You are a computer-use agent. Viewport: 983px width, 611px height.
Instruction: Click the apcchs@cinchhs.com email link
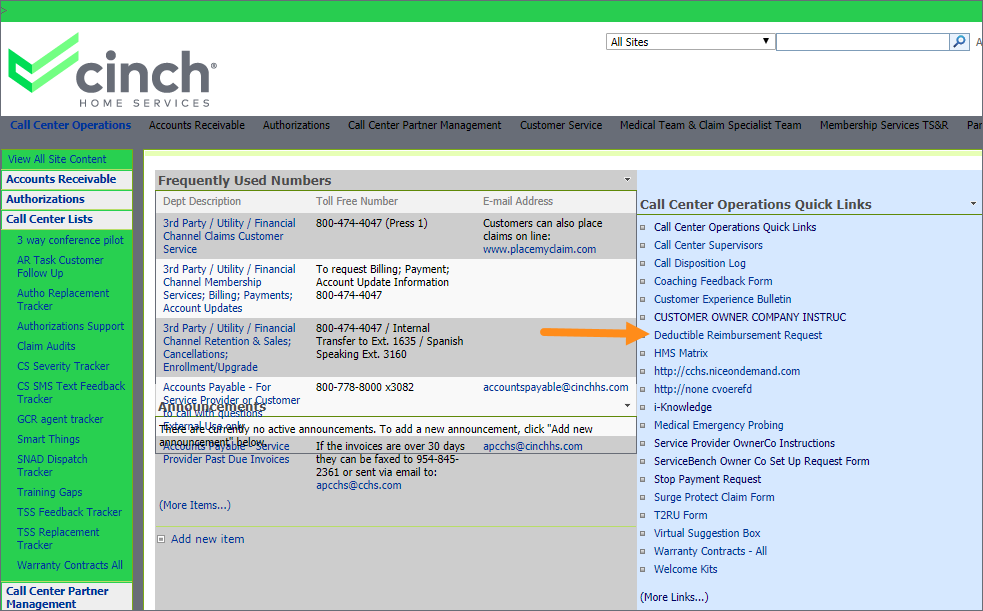pyautogui.click(x=532, y=446)
